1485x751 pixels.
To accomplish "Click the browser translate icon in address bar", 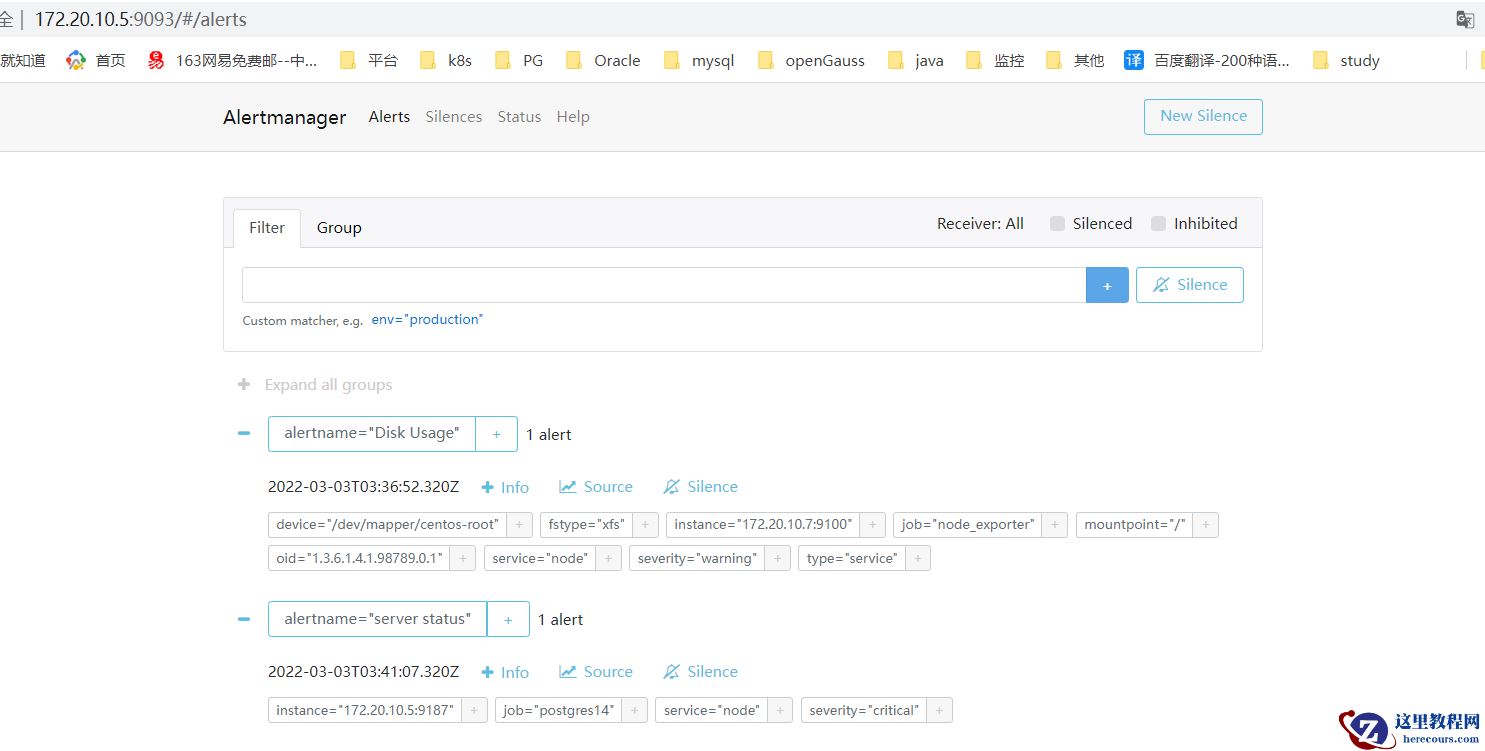I will 1464,19.
